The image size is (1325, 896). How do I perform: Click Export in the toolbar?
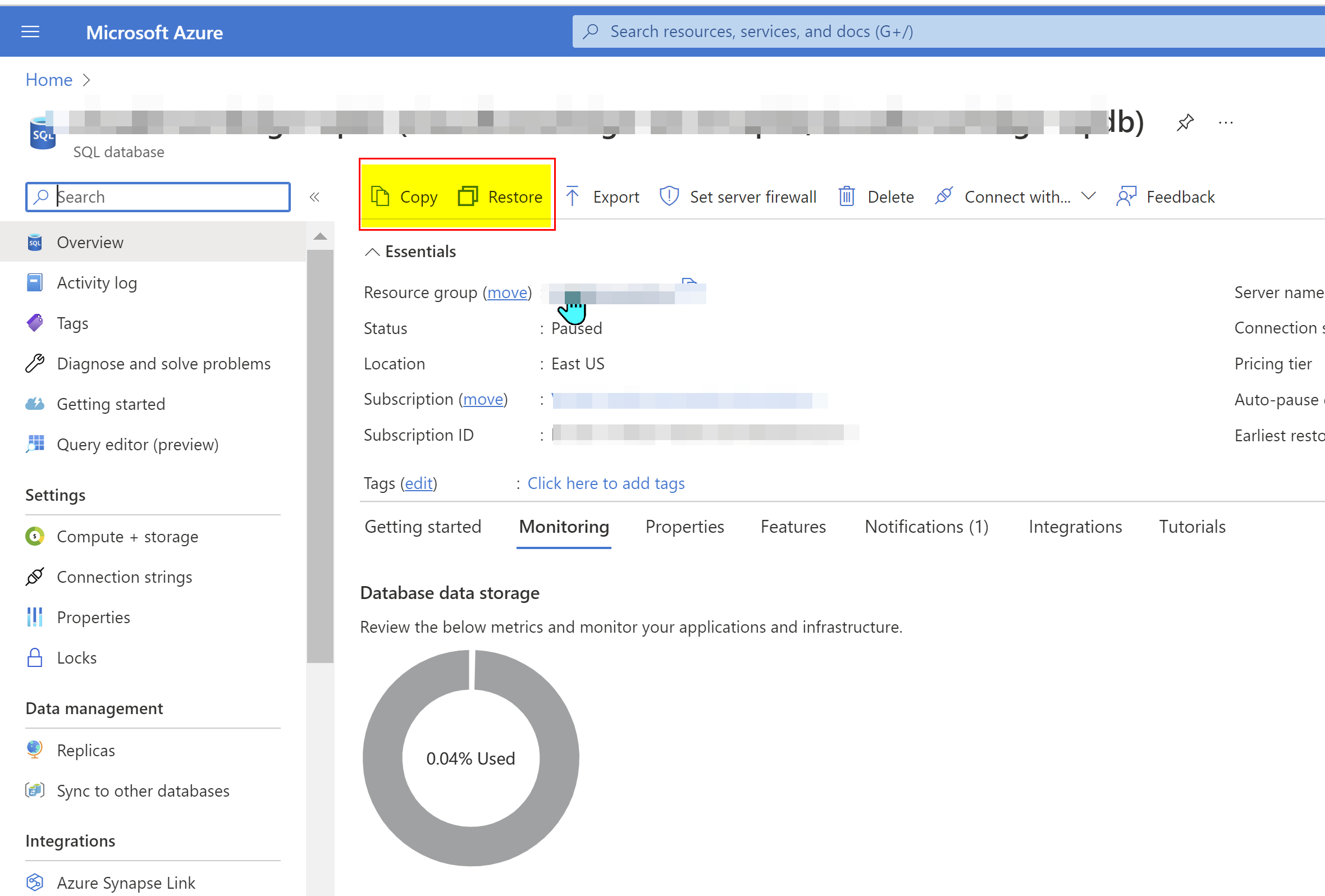click(x=602, y=197)
